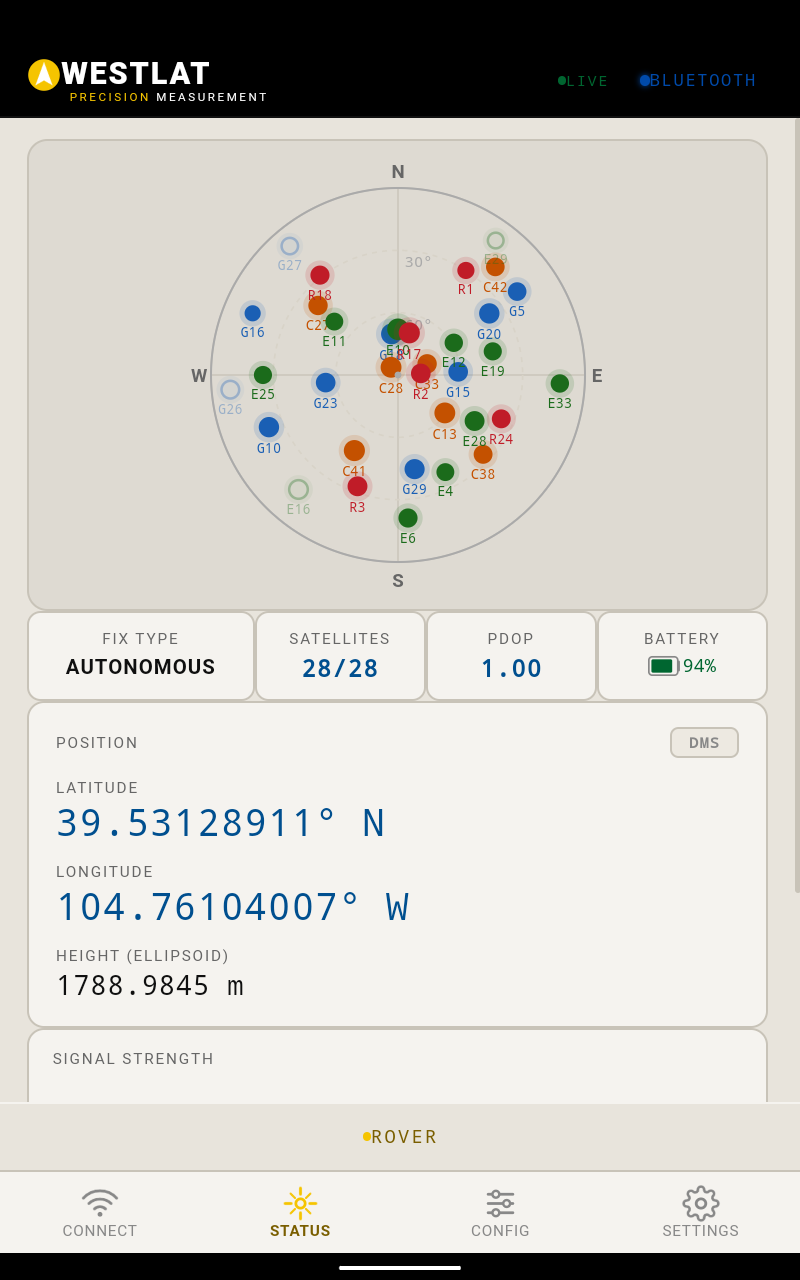
Task: Open the Connect wifi icon
Action: (x=100, y=1202)
